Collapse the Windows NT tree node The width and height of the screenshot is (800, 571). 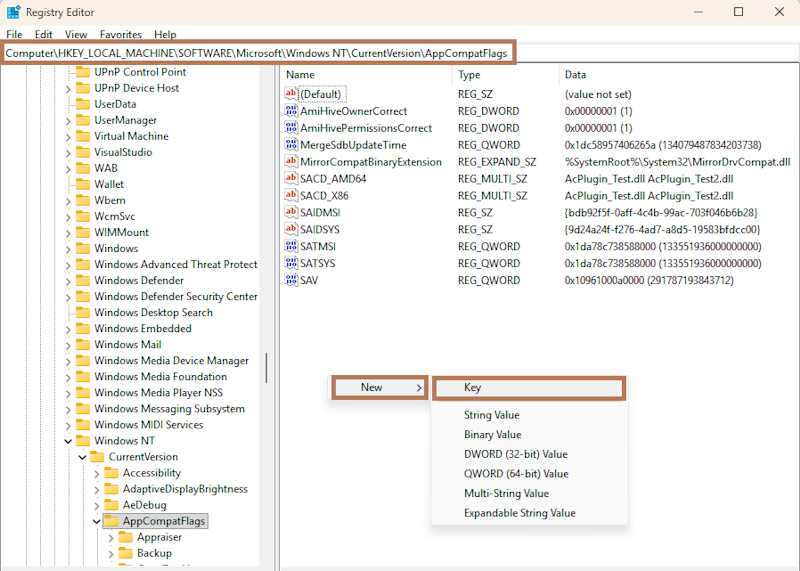68,441
